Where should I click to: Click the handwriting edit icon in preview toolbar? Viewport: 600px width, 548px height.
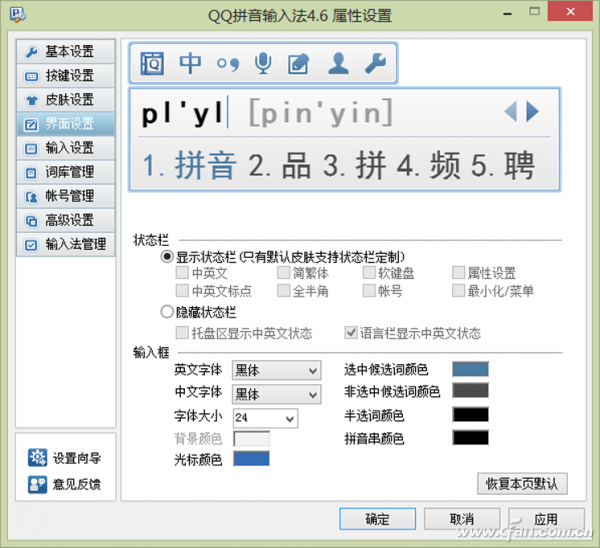pos(298,64)
